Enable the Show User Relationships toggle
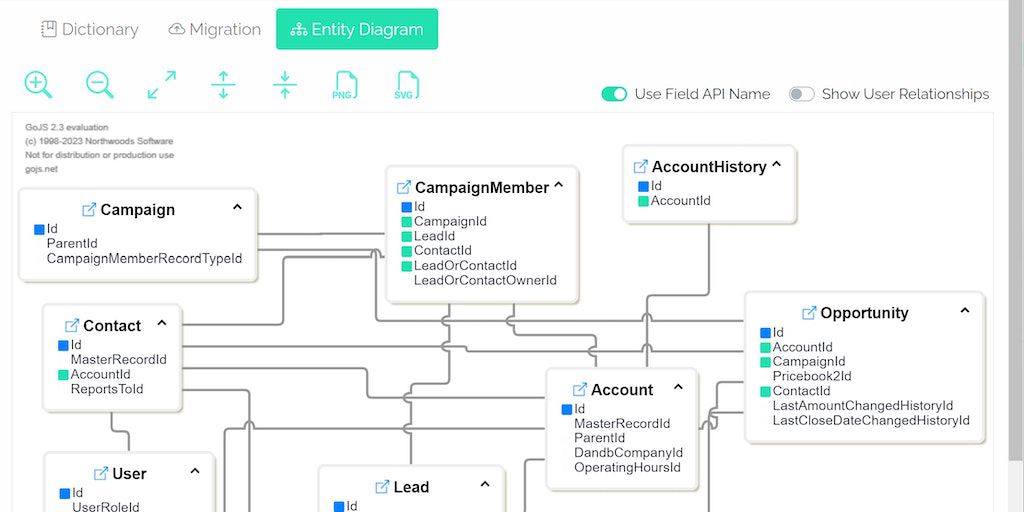1024x512 pixels. 801,94
